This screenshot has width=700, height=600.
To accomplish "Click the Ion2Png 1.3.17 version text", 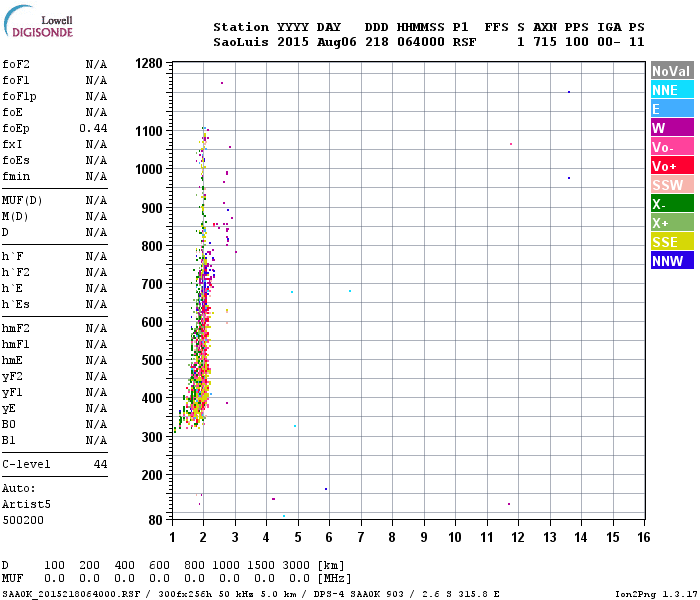I will 656,594.
